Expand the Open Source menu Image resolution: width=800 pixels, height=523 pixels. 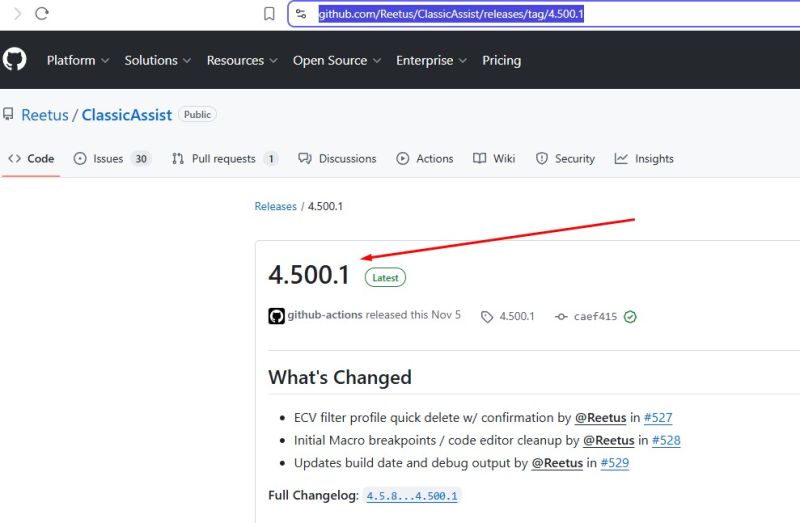point(337,60)
